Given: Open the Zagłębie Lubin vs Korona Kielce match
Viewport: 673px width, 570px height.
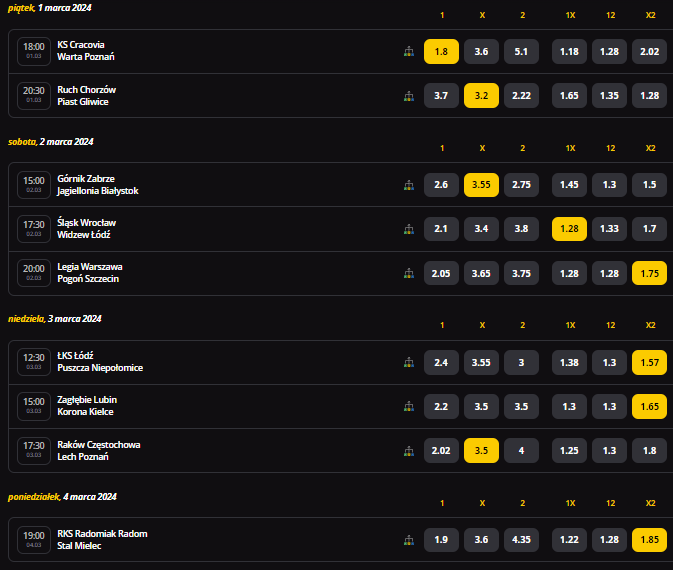Looking at the screenshot, I should point(87,406).
